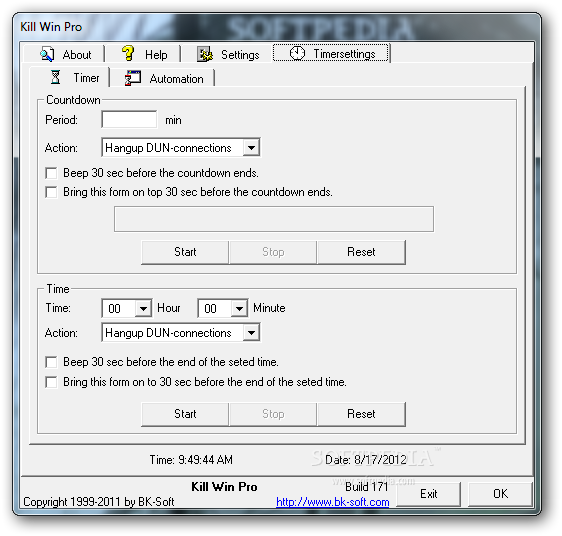Screen dimensions: 562x536
Task: Click the Period minutes input field
Action: (129, 119)
